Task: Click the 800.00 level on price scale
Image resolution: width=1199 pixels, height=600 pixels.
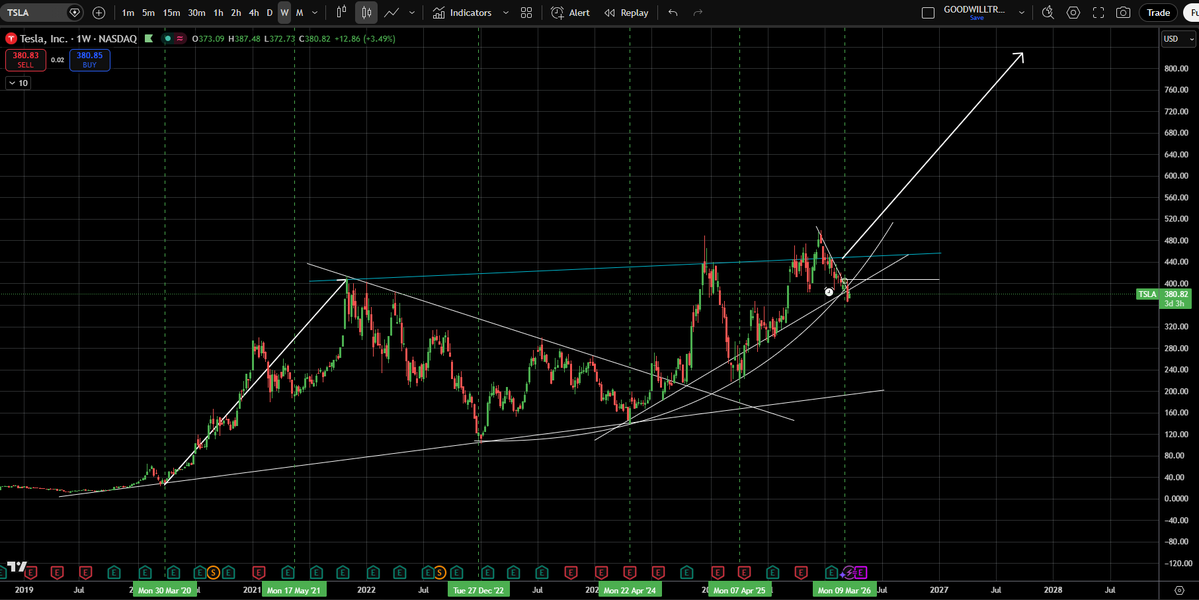Action: click(x=1175, y=68)
